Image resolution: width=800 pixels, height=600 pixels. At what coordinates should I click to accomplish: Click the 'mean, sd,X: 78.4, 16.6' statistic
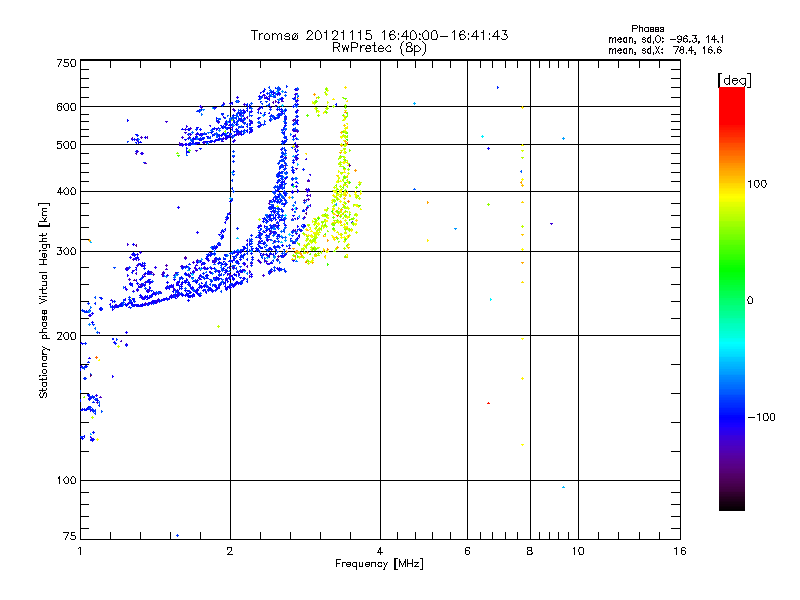tap(665, 50)
